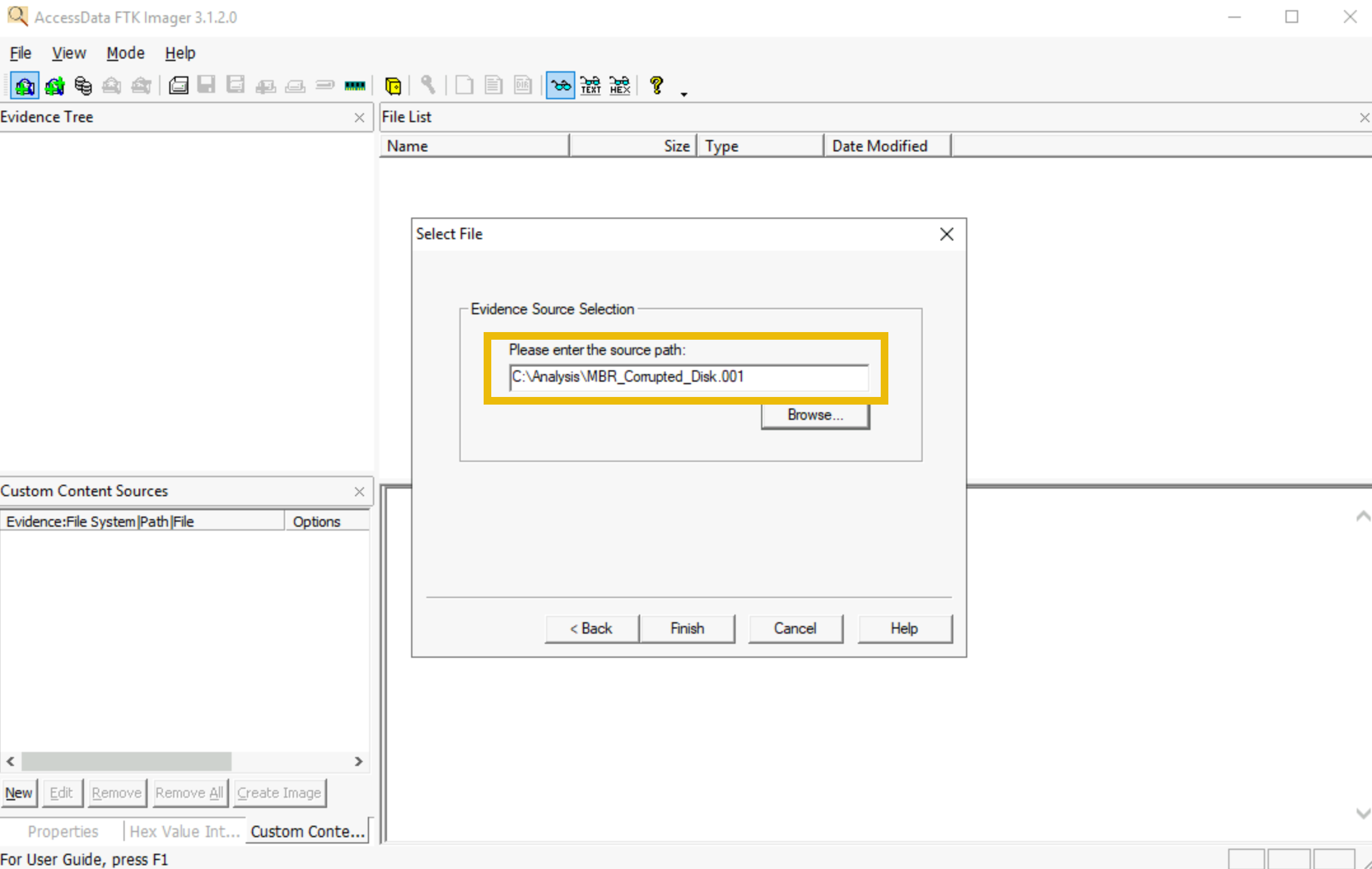This screenshot has height=869, width=1372.
Task: Click the yellow question mark Help icon
Action: 657,85
